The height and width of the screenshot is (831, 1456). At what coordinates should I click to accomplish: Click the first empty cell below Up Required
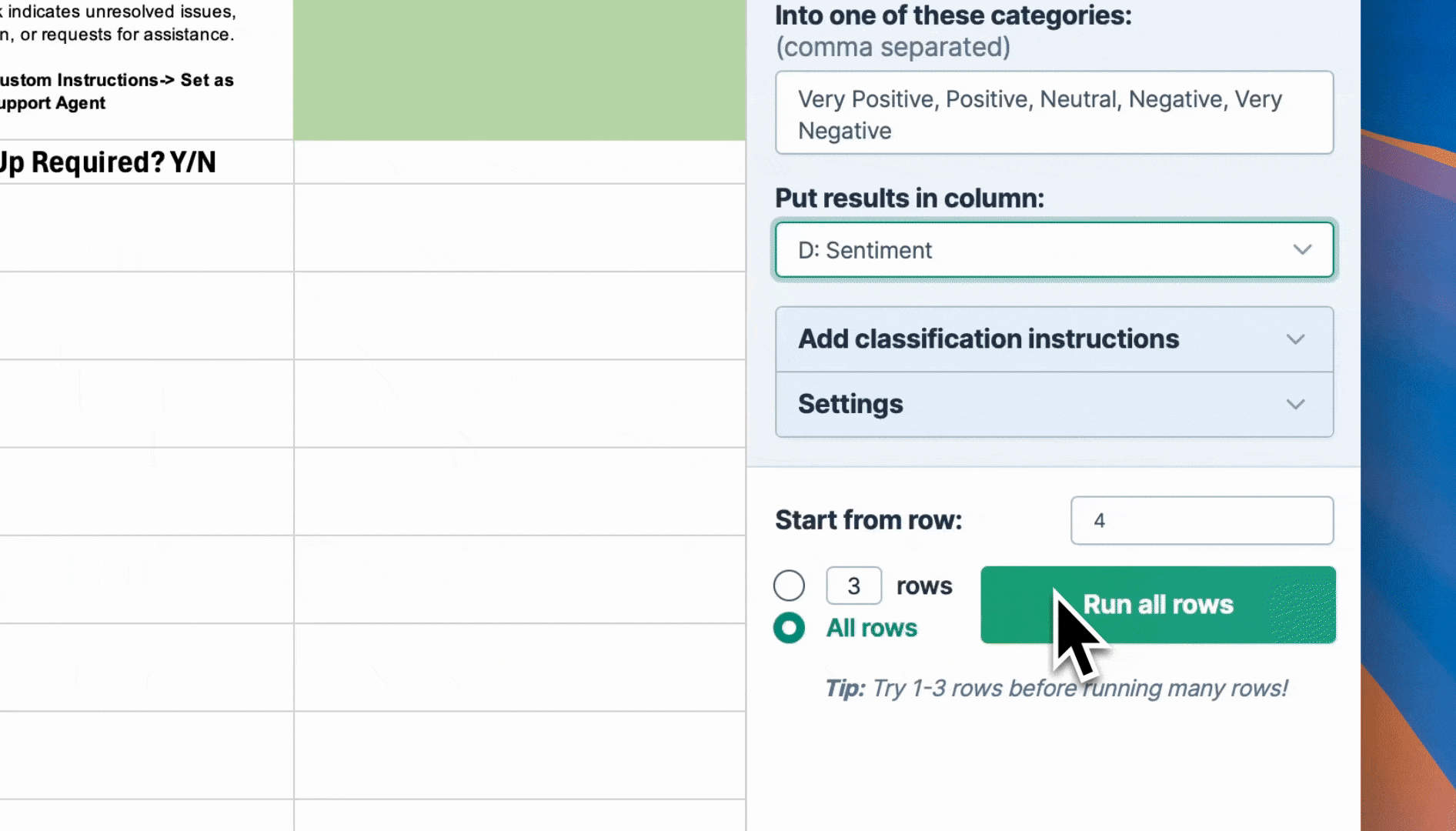pos(146,228)
